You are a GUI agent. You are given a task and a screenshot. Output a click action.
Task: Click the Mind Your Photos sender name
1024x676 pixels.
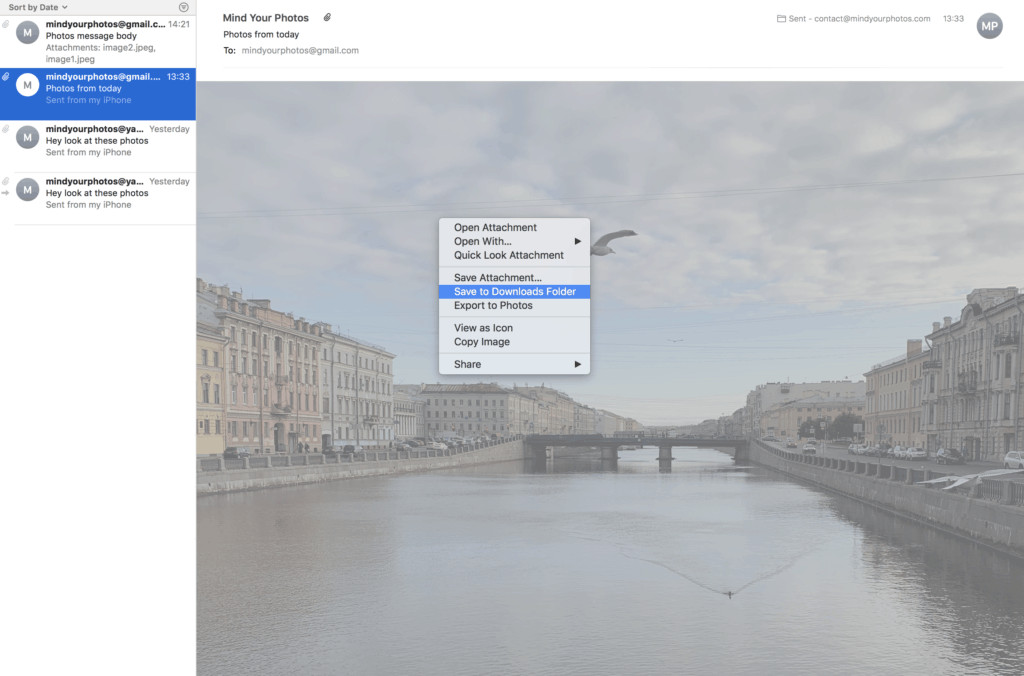[266, 18]
